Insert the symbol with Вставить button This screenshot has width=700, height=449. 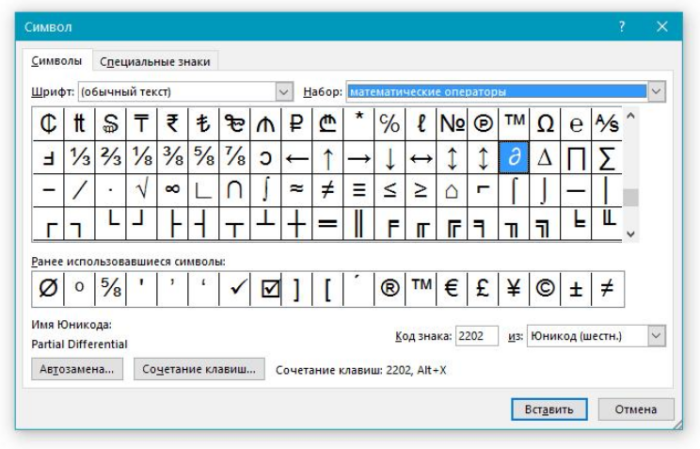pos(549,409)
